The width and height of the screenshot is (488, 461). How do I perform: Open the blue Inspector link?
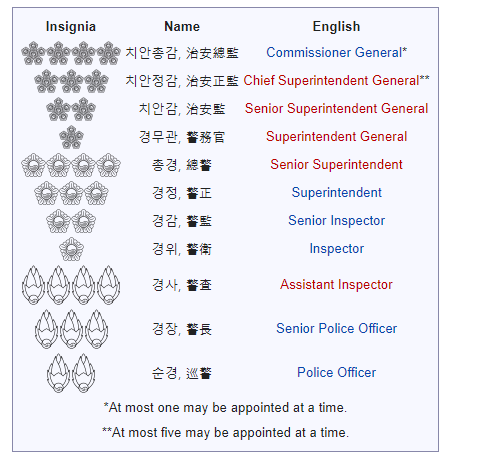(x=336, y=249)
